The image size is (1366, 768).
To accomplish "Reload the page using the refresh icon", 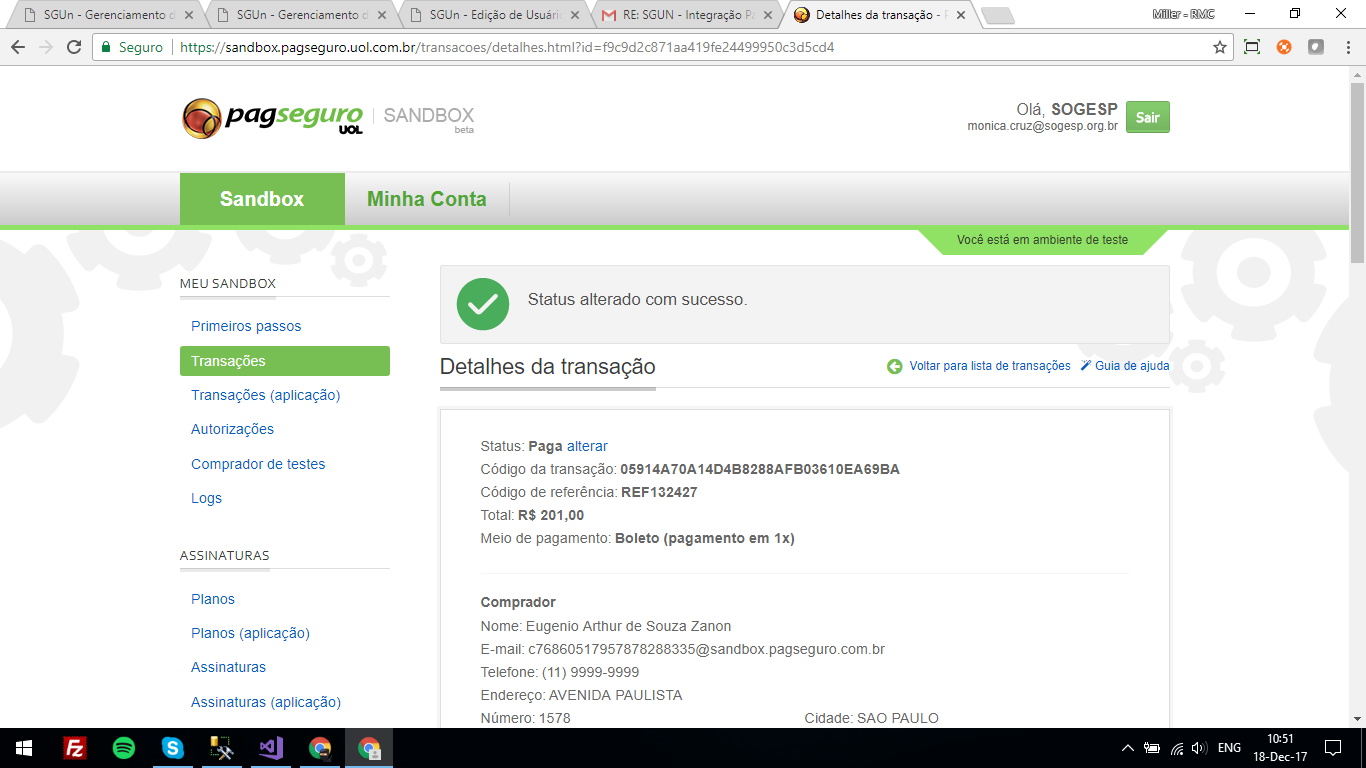I will click(x=74, y=47).
